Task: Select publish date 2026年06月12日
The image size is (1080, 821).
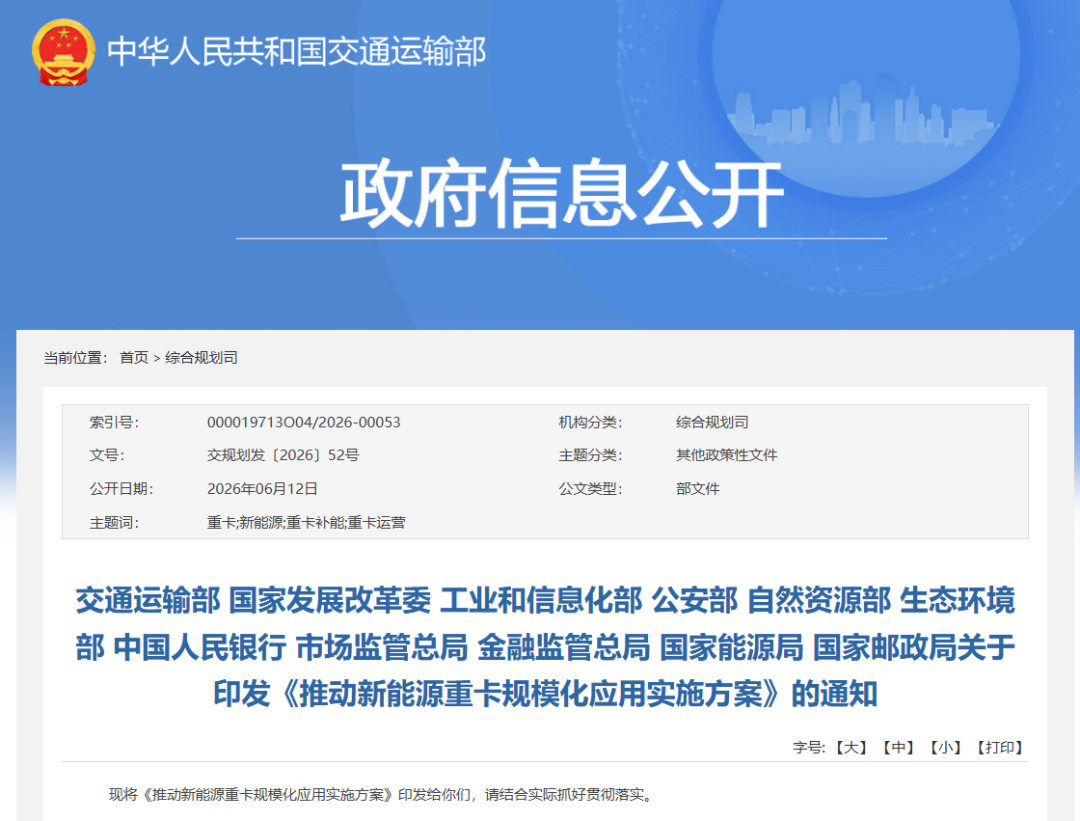Action: coord(262,489)
